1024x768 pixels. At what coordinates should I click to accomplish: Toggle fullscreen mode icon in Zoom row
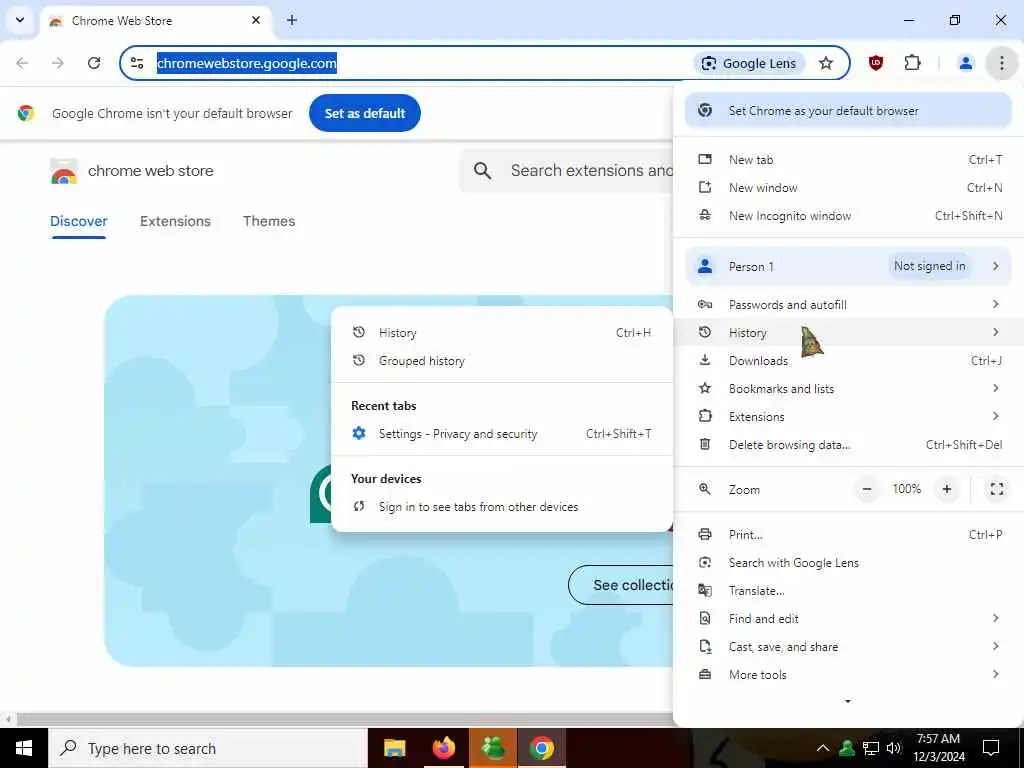click(997, 489)
